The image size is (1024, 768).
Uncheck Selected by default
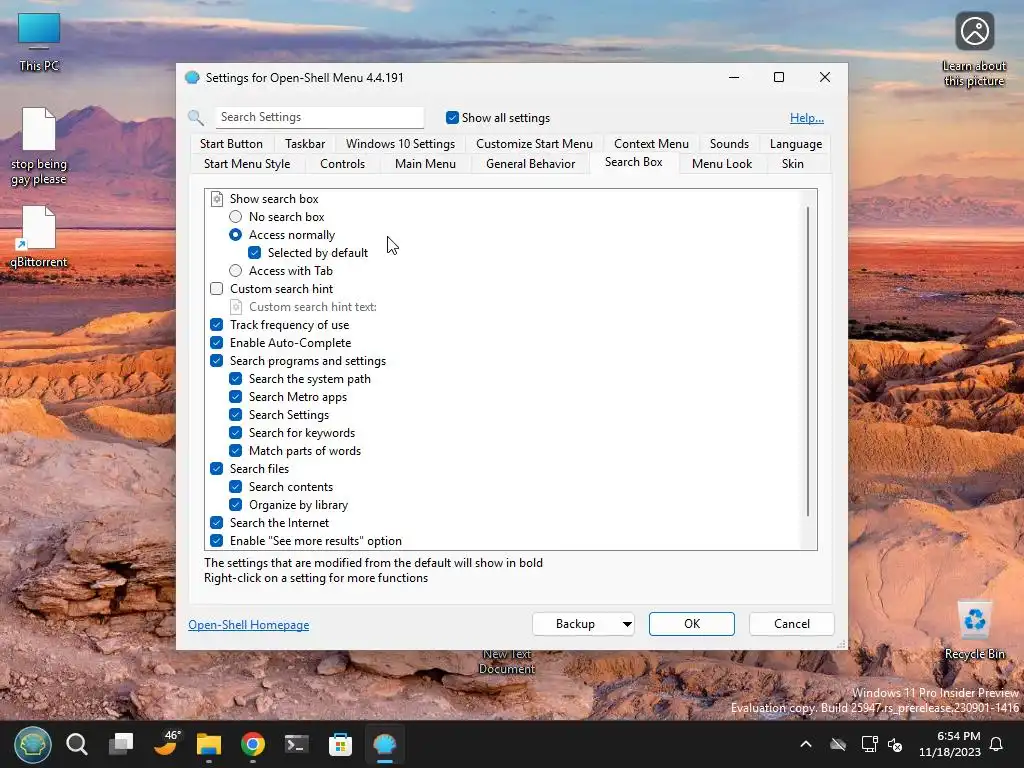255,253
